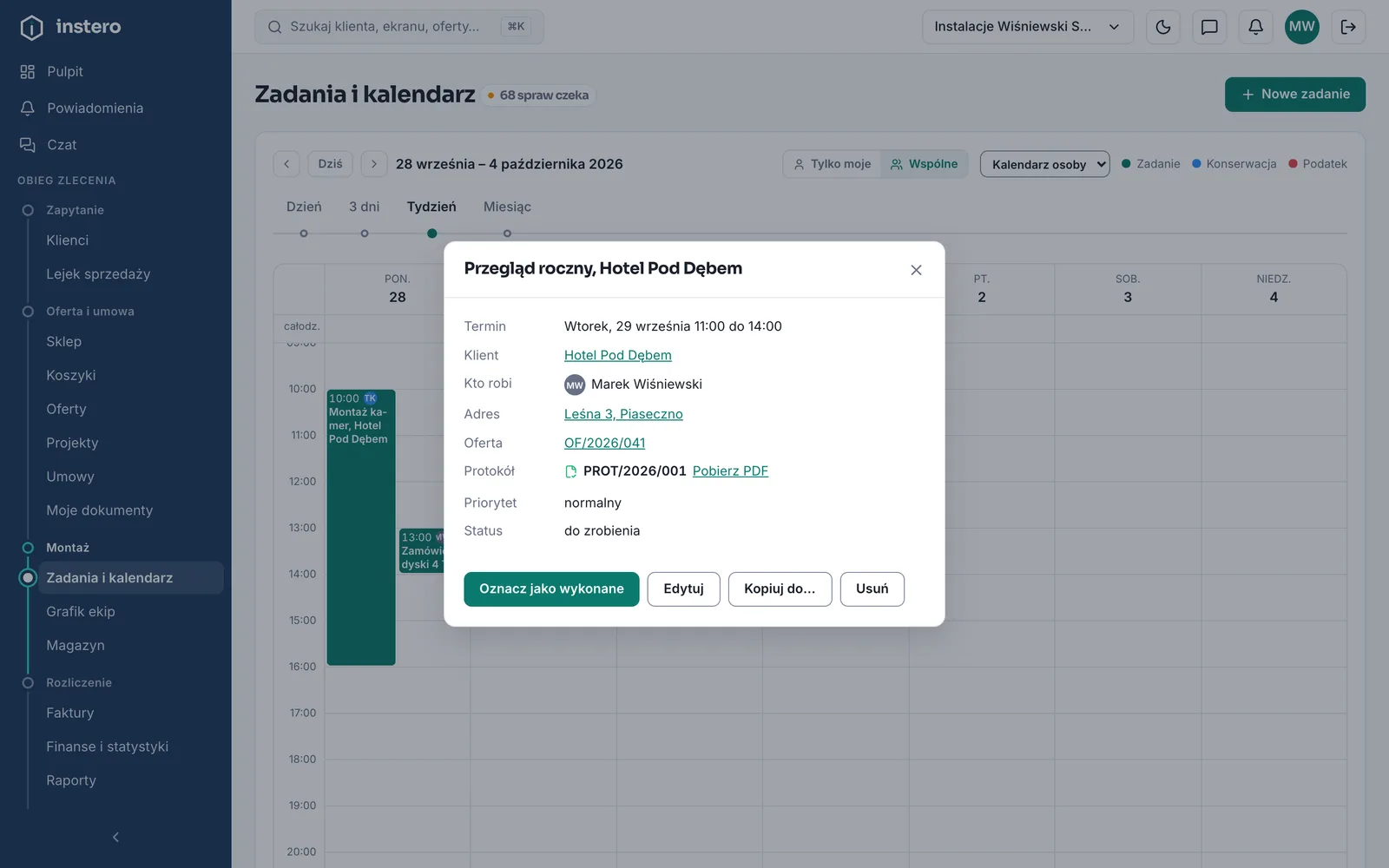Select the Wspólne view toggle
The width and height of the screenshot is (1389, 868).
tap(925, 164)
